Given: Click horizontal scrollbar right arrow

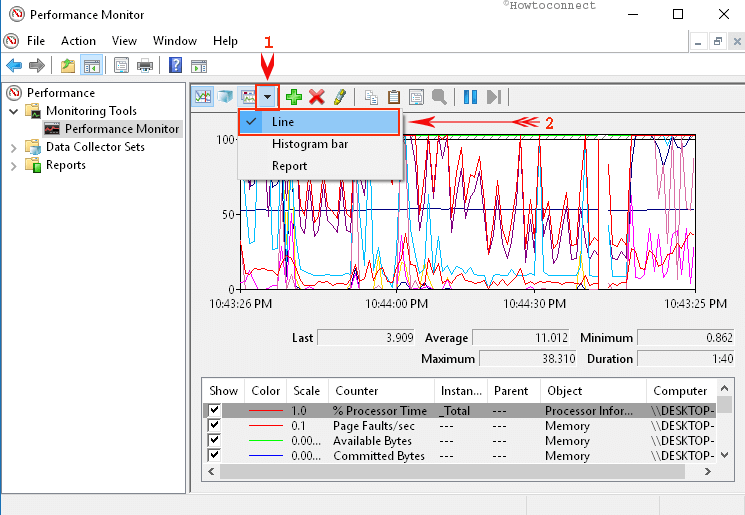Looking at the screenshot, I should point(707,472).
